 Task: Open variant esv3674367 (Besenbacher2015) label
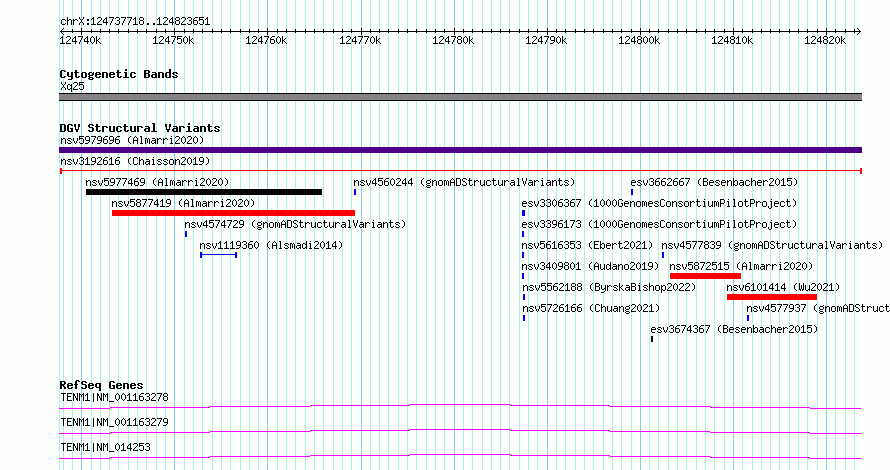(734, 329)
